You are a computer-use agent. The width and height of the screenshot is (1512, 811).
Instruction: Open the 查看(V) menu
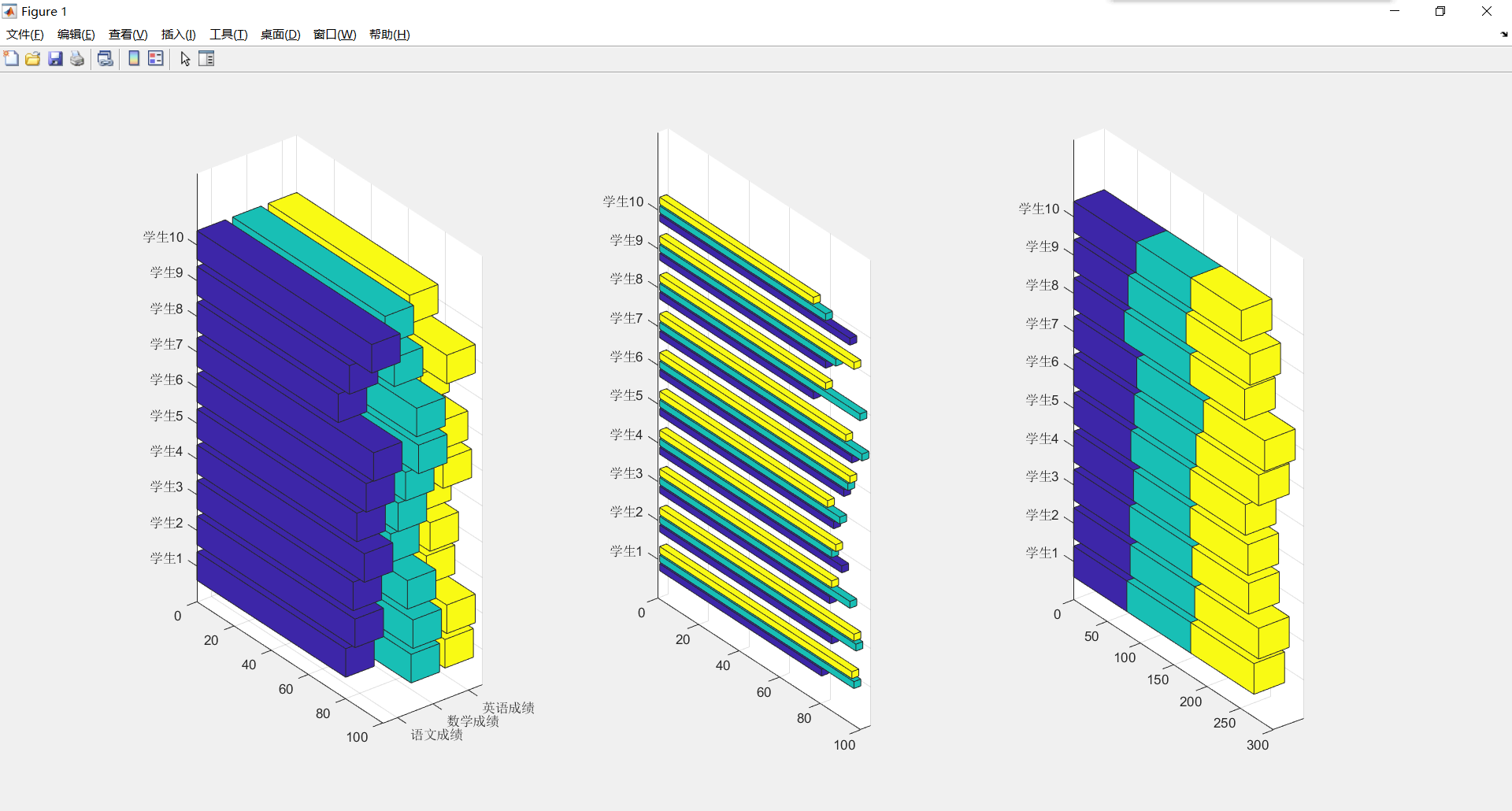tap(128, 35)
